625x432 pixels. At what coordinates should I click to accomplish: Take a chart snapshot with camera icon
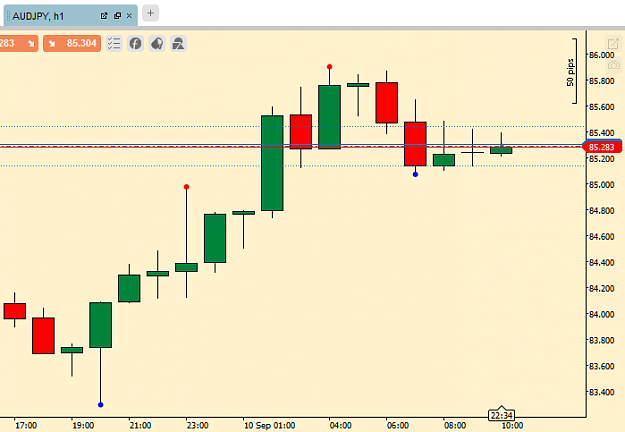coord(614,65)
